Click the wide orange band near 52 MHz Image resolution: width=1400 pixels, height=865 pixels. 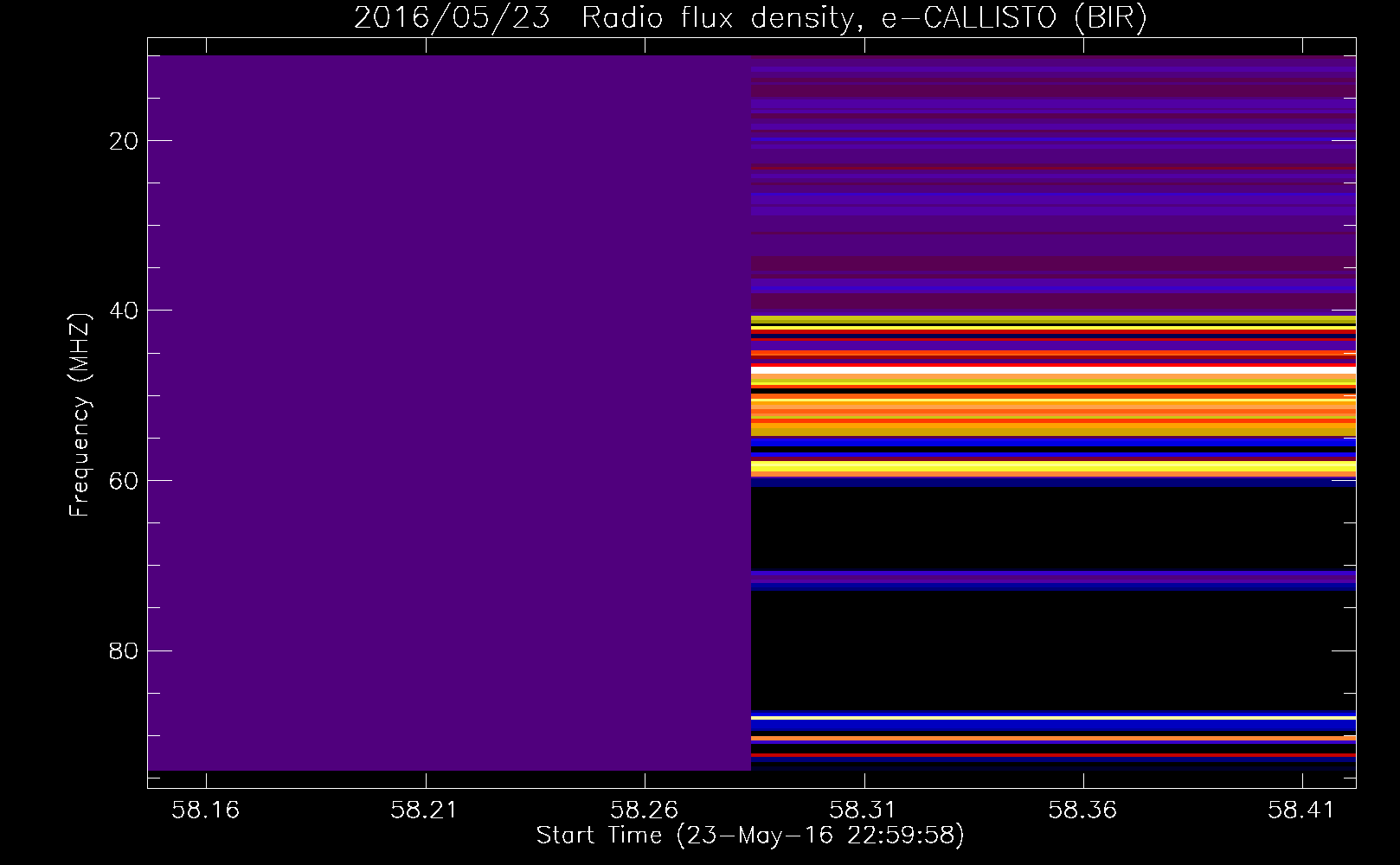click(x=1053, y=416)
